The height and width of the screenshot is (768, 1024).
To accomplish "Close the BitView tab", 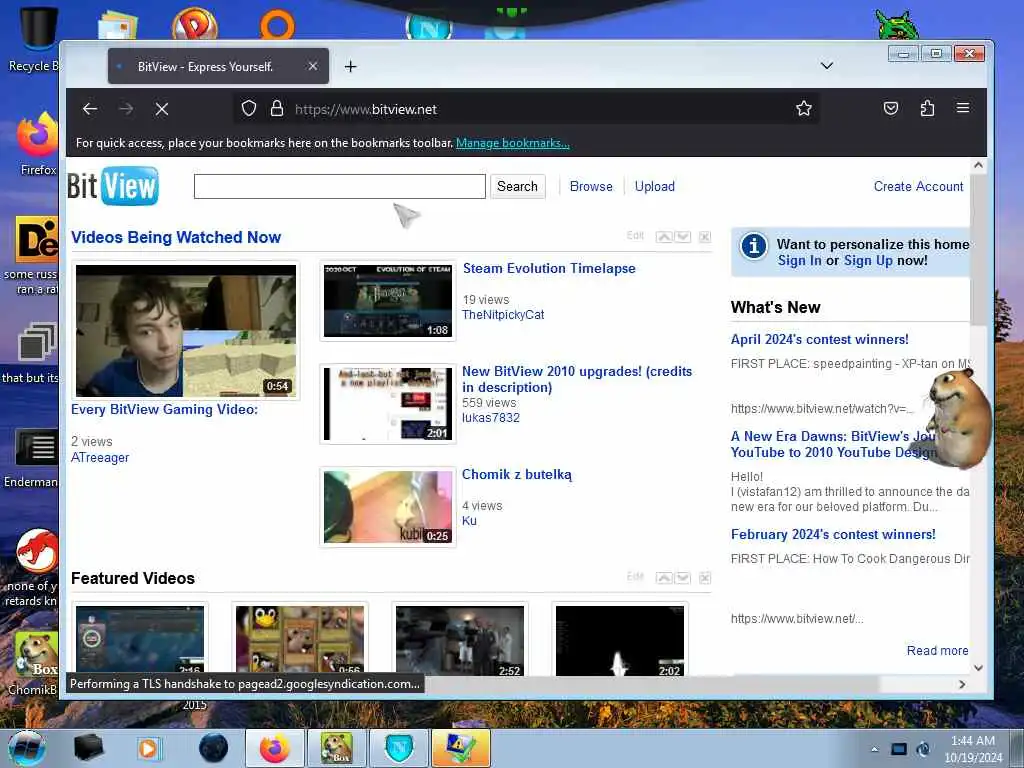I will tap(313, 66).
